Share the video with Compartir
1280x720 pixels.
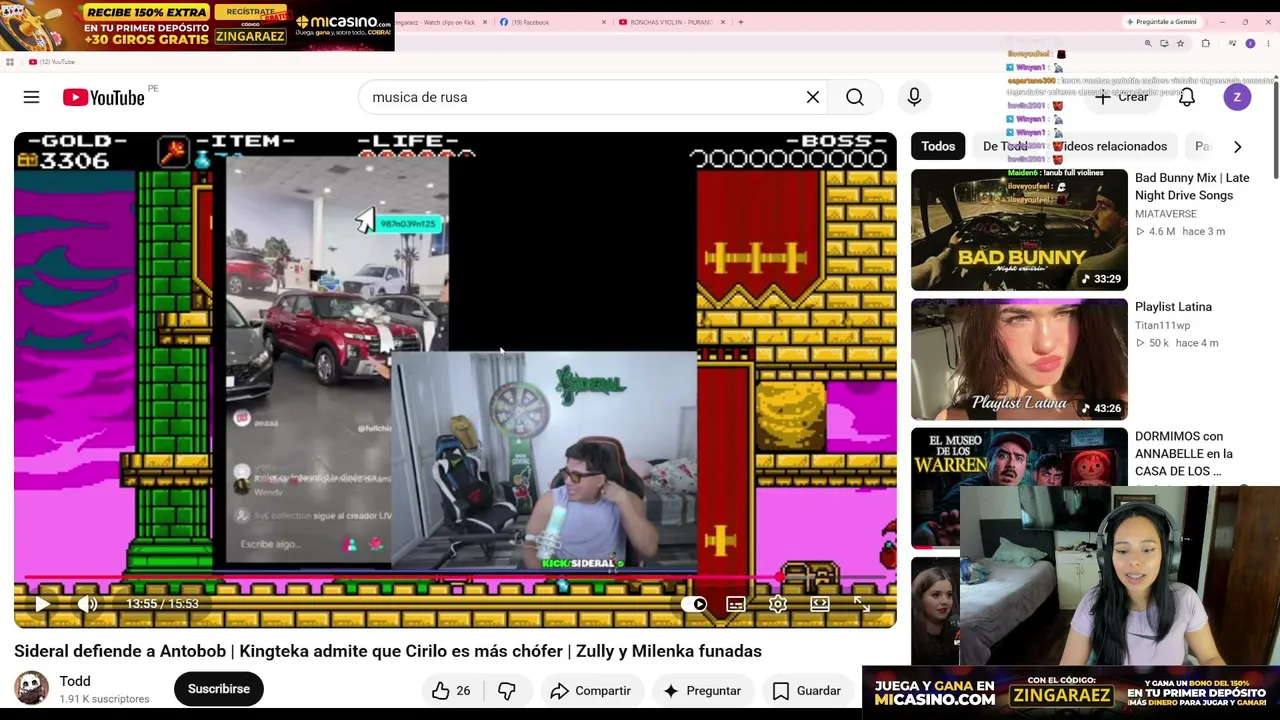tap(590, 690)
